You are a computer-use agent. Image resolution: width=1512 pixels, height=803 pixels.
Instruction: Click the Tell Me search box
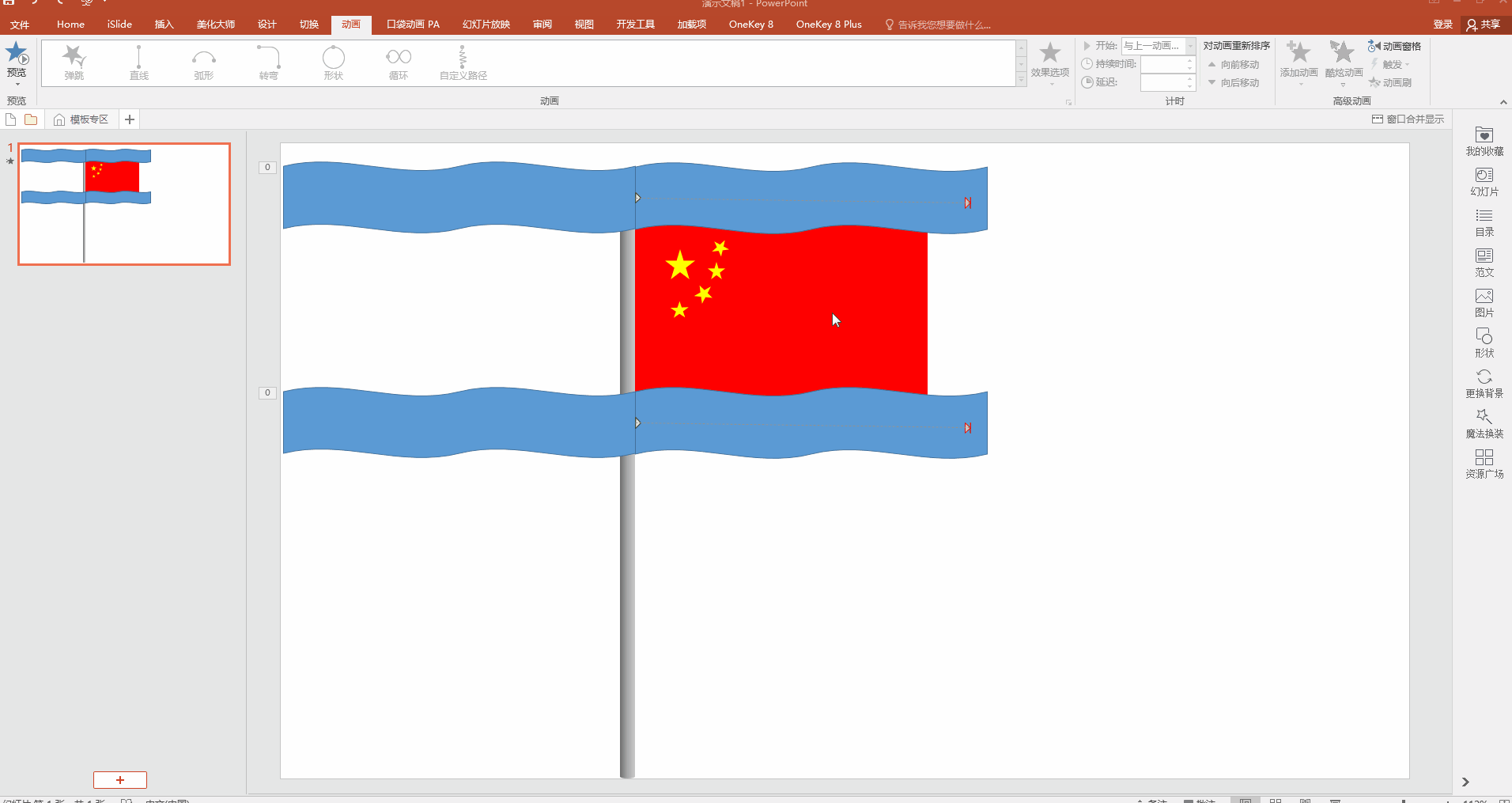pyautogui.click(x=938, y=25)
